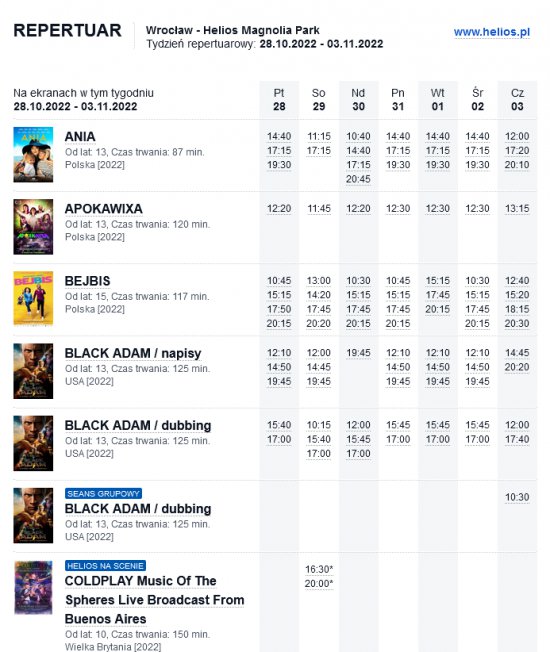Image resolution: width=550 pixels, height=652 pixels.
Task: Choose ANIA 20:45 showtime on Sunday
Action: point(358,179)
